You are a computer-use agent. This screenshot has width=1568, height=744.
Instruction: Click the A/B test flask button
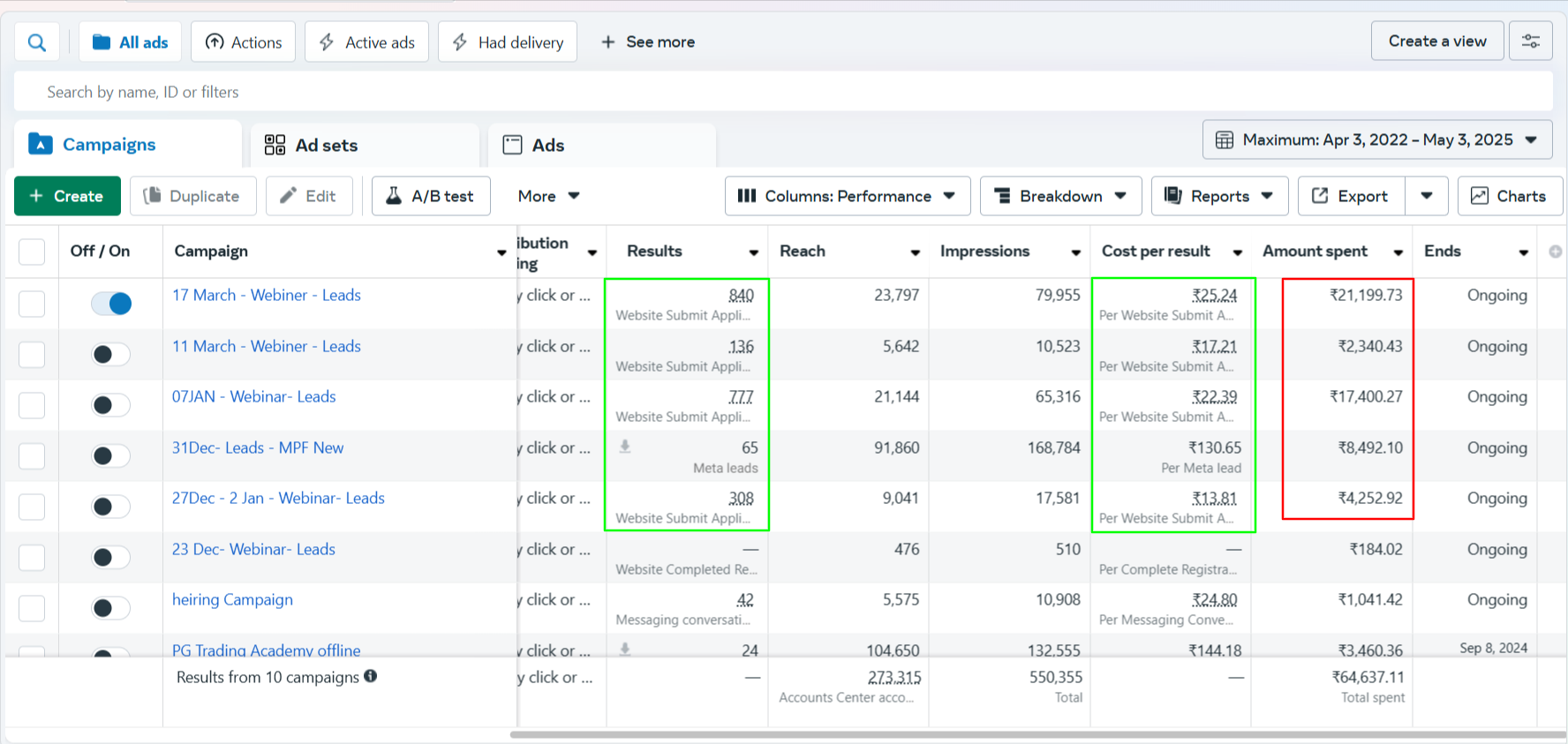coord(431,196)
